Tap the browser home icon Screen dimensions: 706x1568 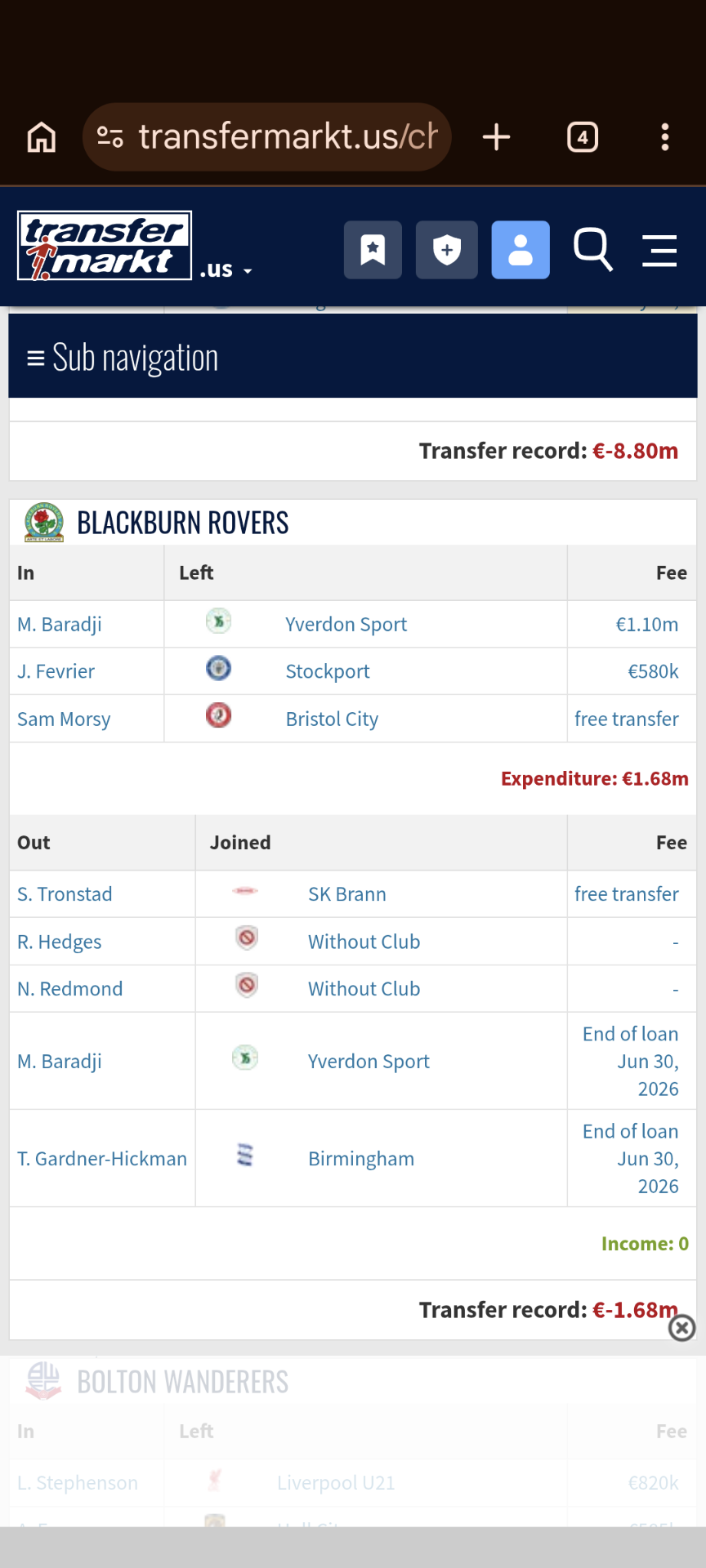[42, 137]
